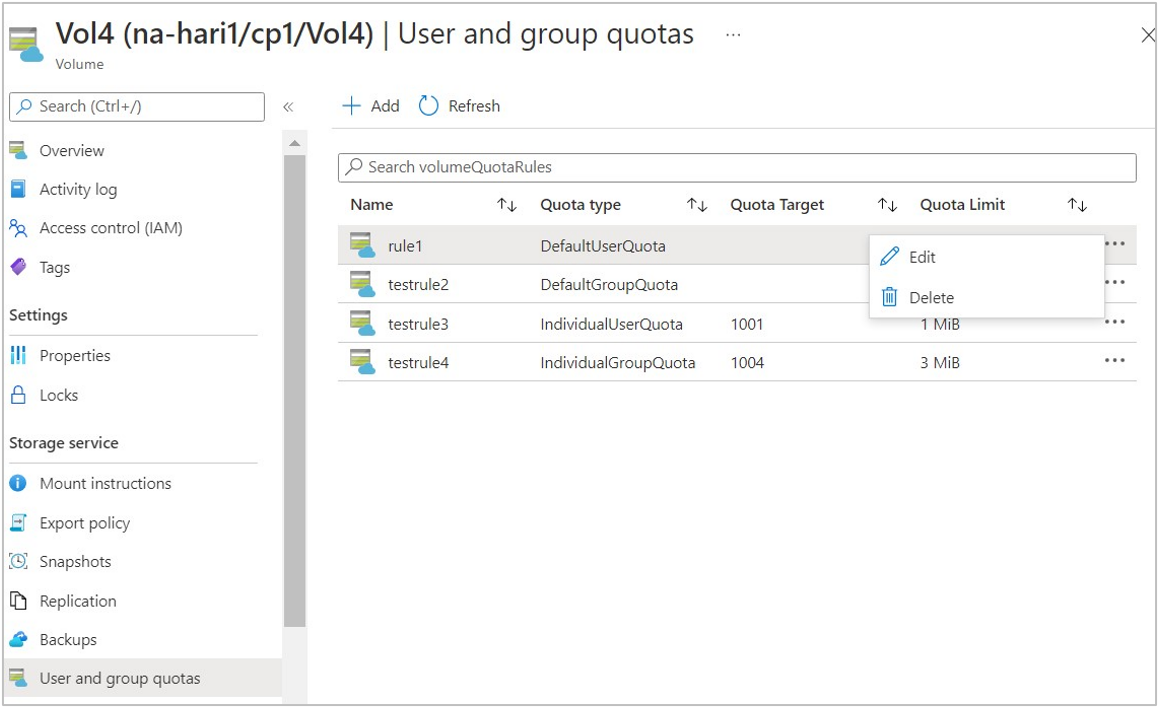Screen dimensions: 1158x708
Task: Select the rule1 name cell
Action: pos(405,246)
